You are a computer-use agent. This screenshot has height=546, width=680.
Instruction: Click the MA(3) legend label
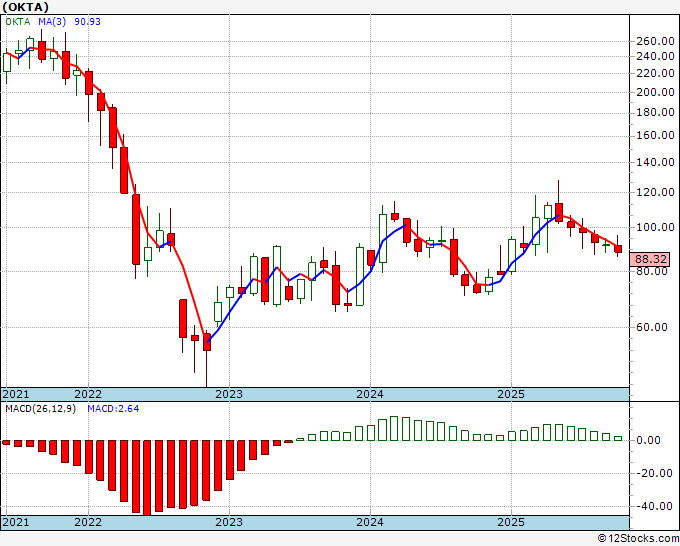(52, 22)
